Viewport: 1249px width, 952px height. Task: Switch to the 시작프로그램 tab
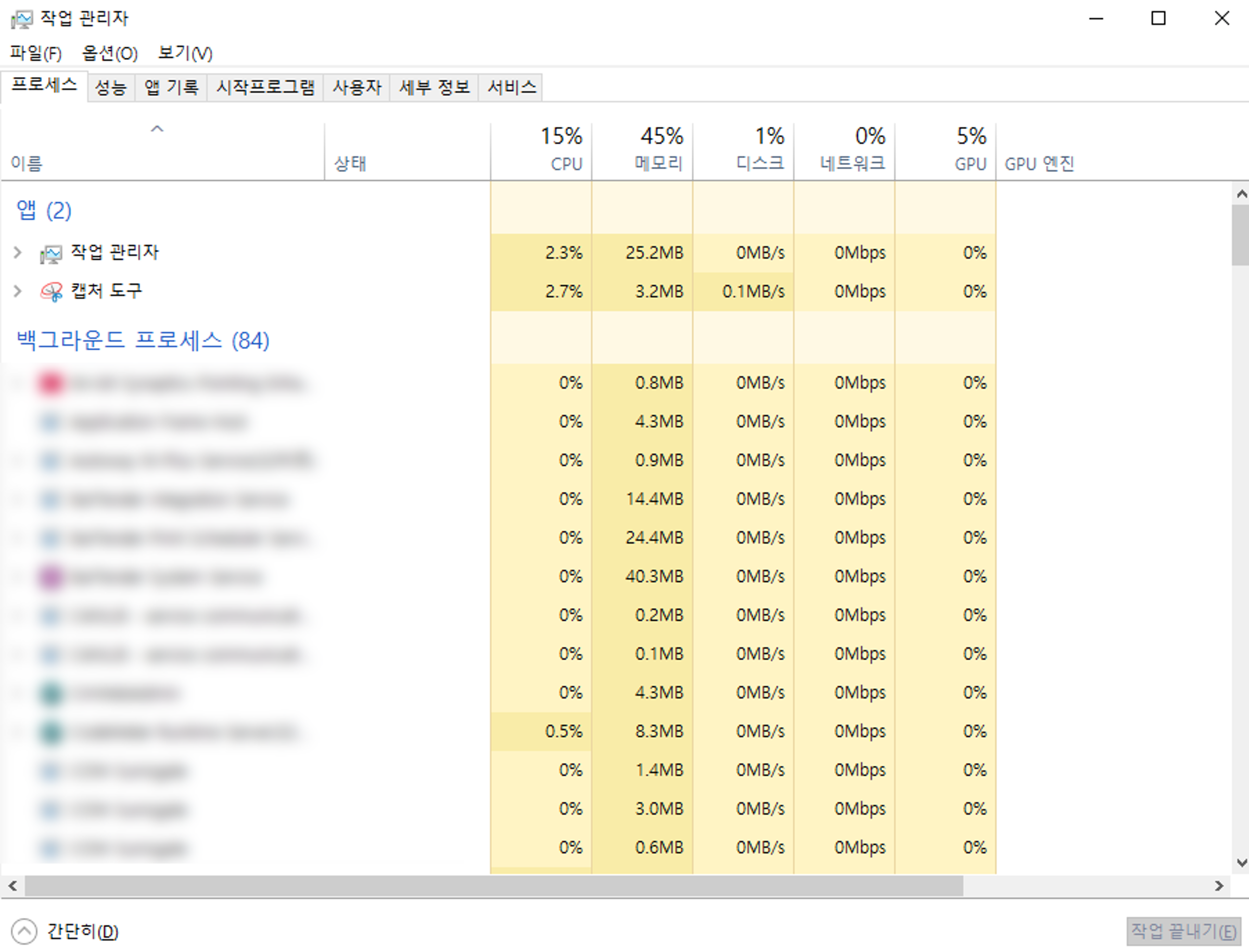tap(265, 87)
